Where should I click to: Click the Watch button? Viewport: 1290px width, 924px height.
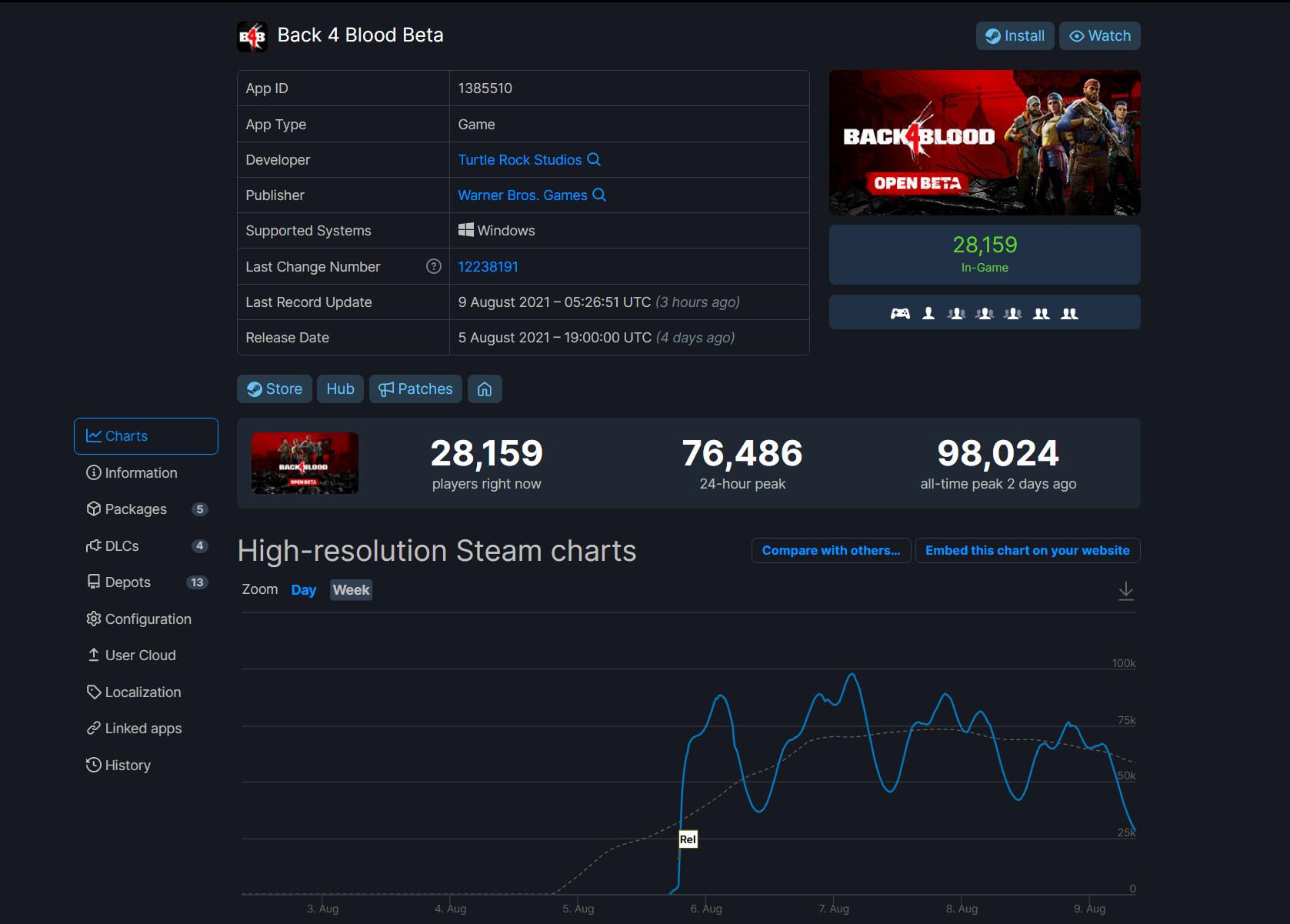coord(1100,36)
